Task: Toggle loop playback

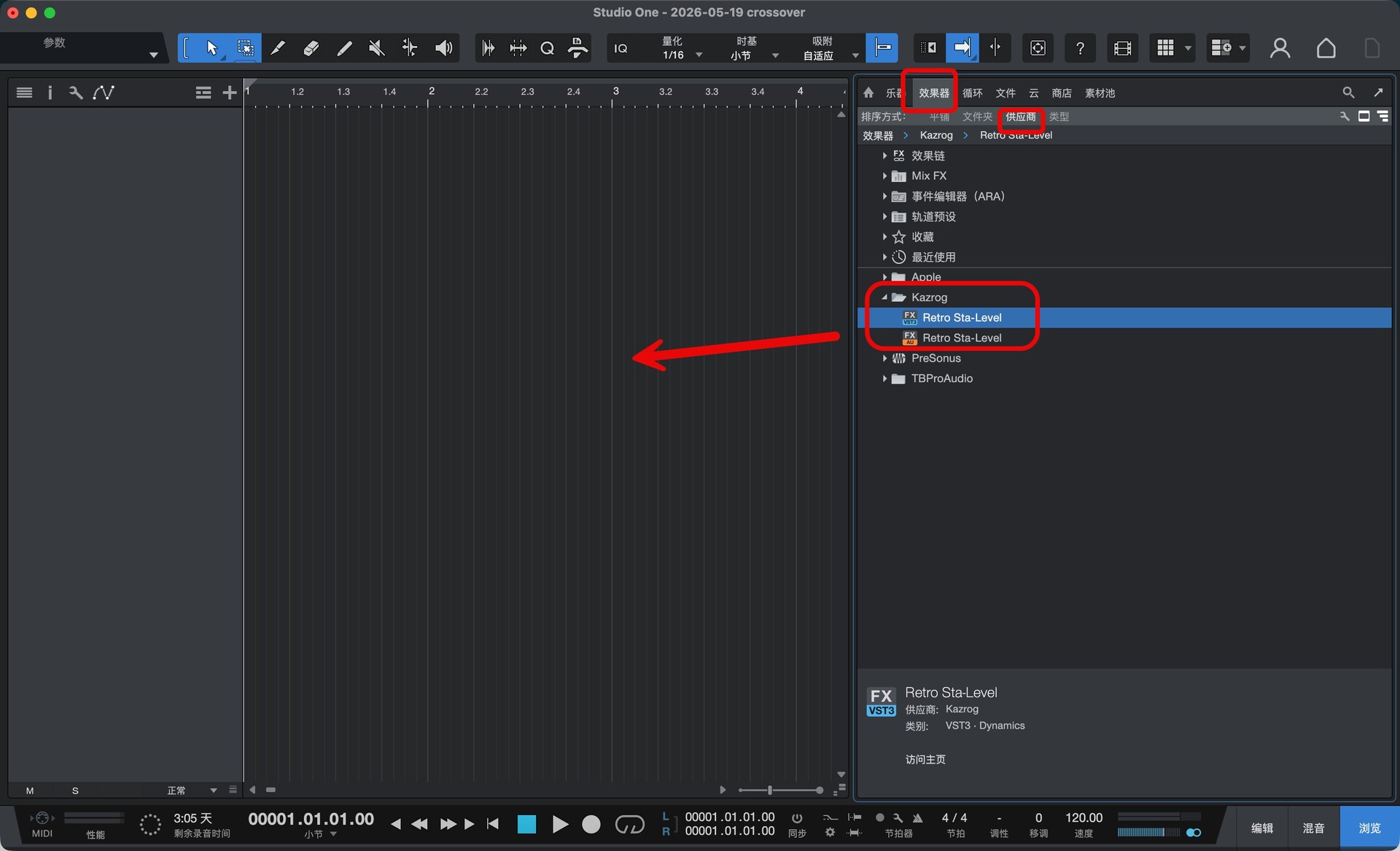Action: (x=629, y=825)
